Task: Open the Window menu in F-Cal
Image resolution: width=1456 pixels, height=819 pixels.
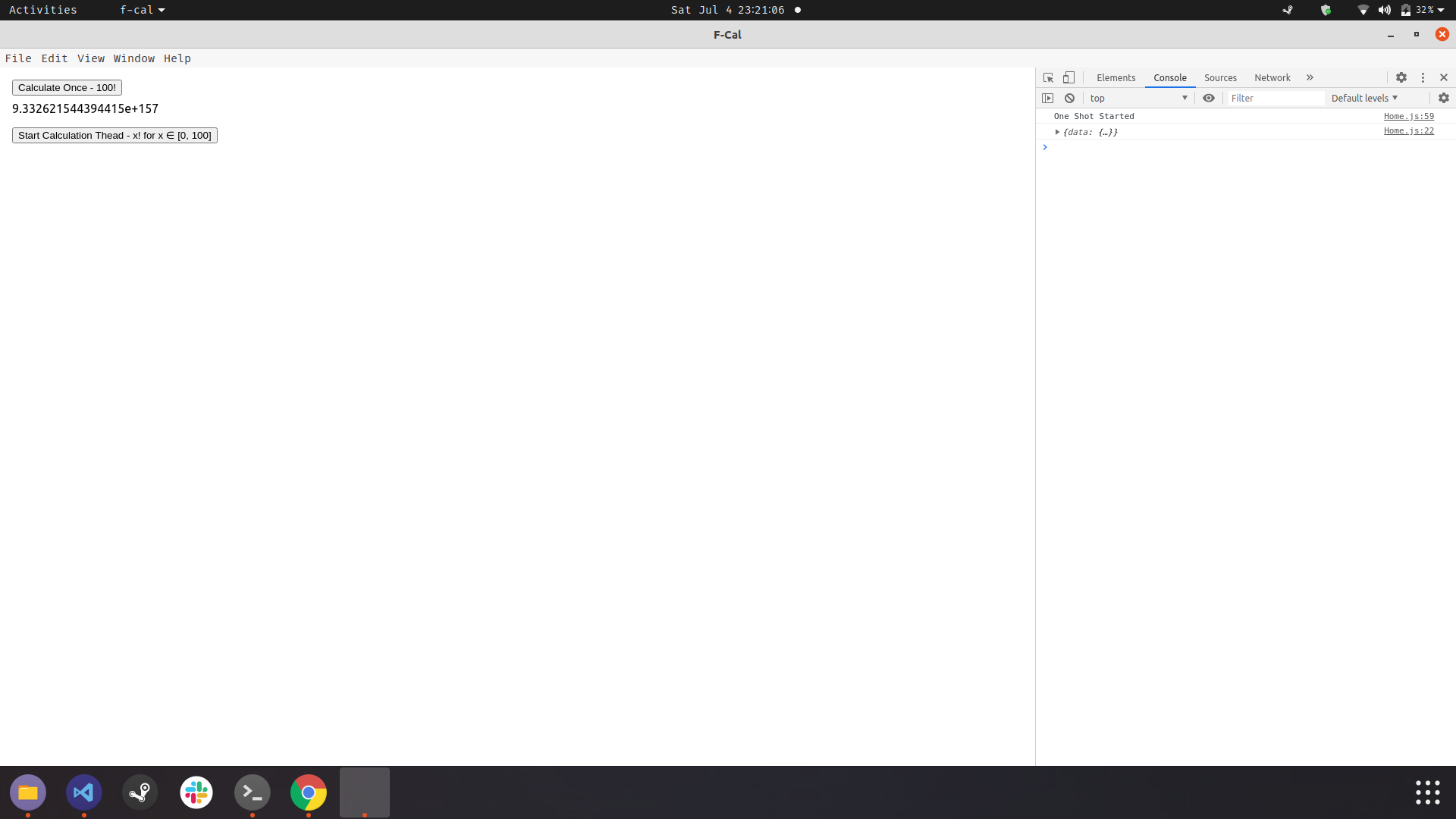Action: point(134,58)
